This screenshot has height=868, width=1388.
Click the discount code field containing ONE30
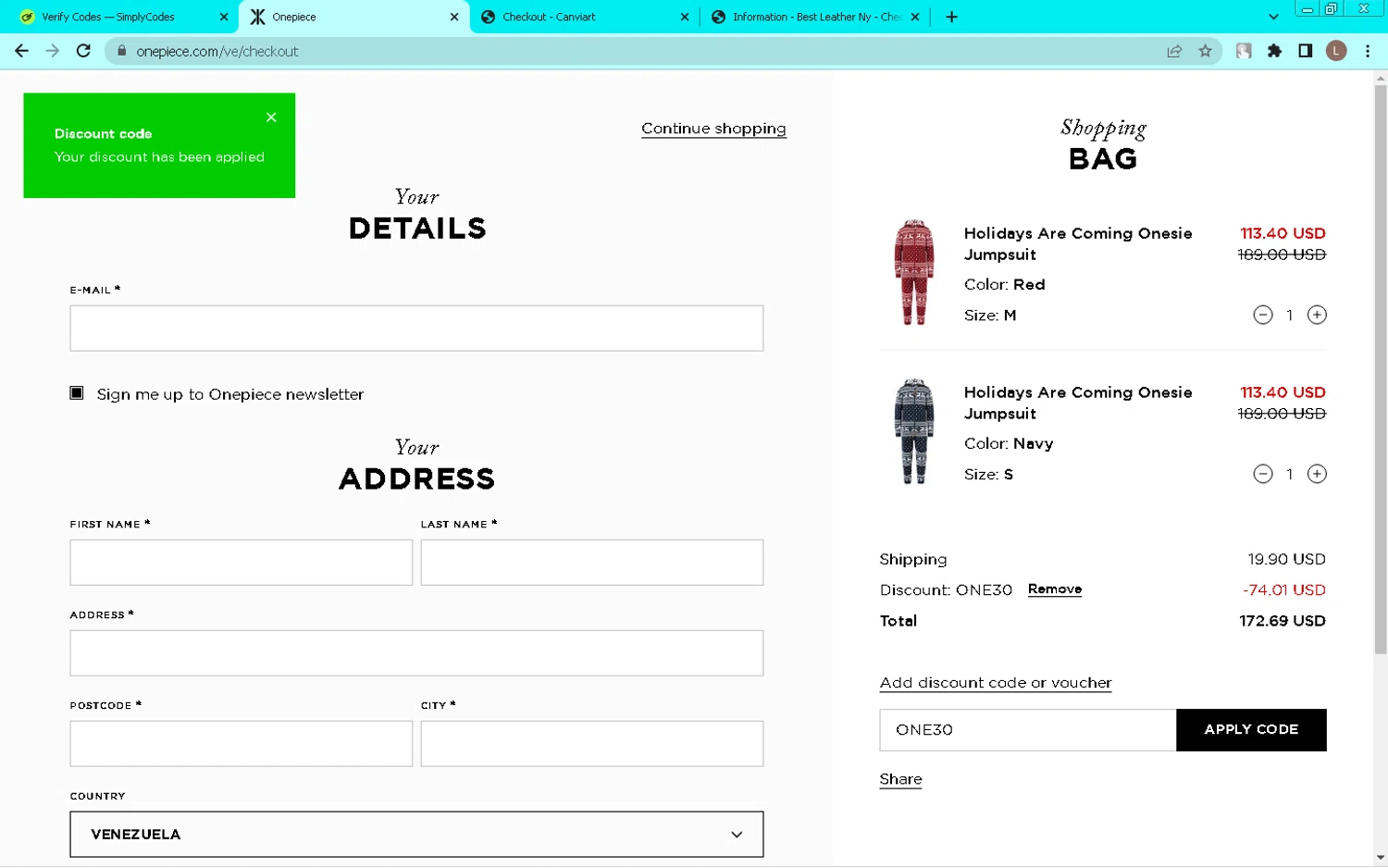pos(1028,730)
